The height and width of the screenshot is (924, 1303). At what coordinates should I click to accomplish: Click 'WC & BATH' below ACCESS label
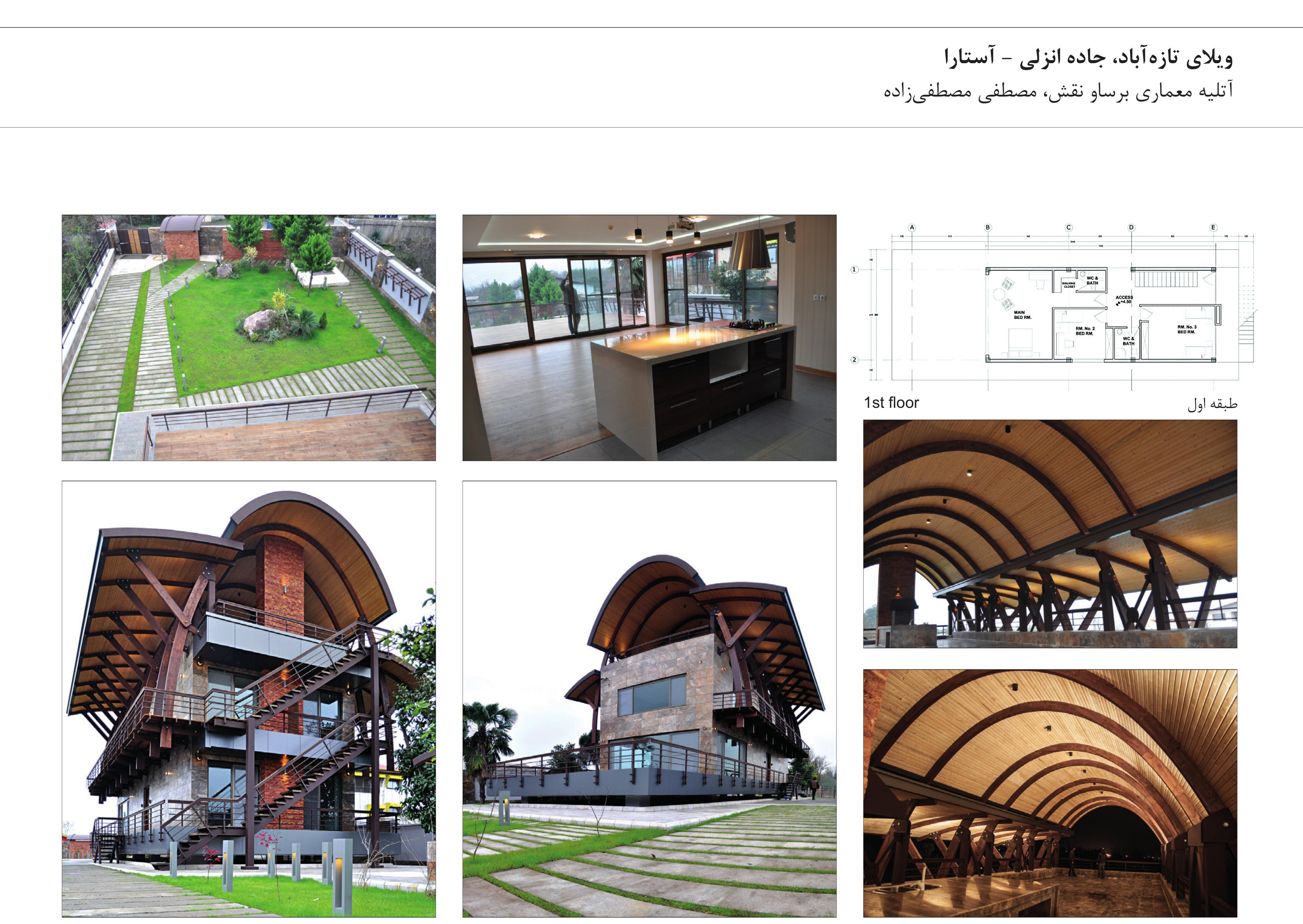[x=1129, y=341]
